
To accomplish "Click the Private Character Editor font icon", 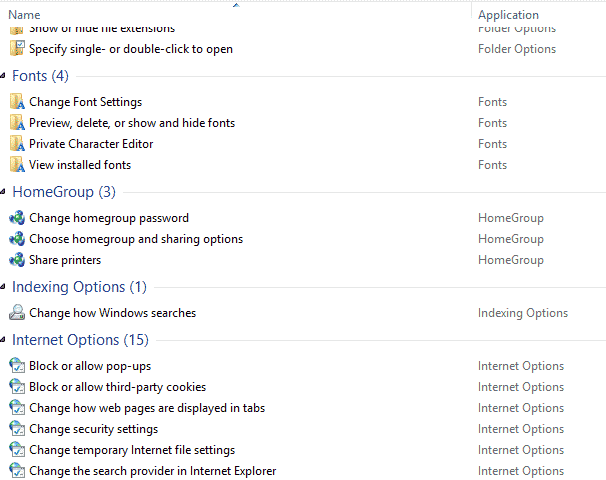I will [16, 144].
